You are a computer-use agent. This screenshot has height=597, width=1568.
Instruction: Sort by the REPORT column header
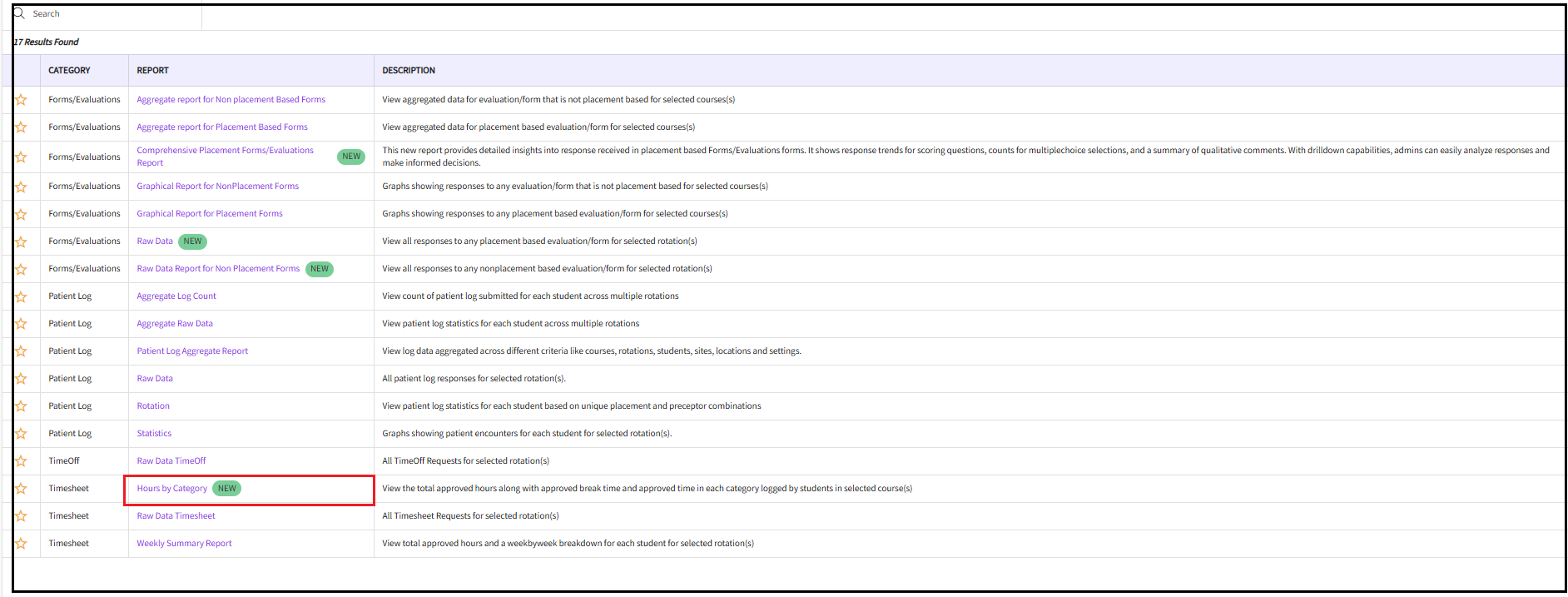152,71
